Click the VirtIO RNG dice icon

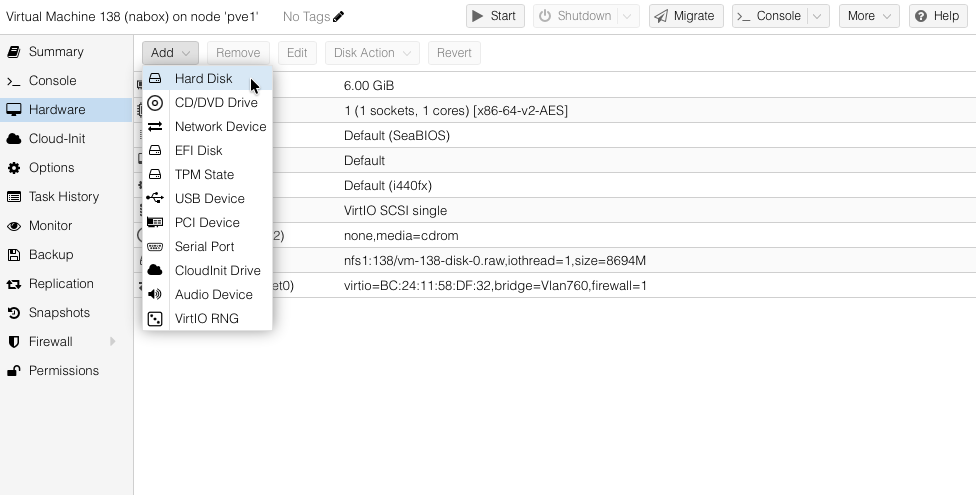155,319
